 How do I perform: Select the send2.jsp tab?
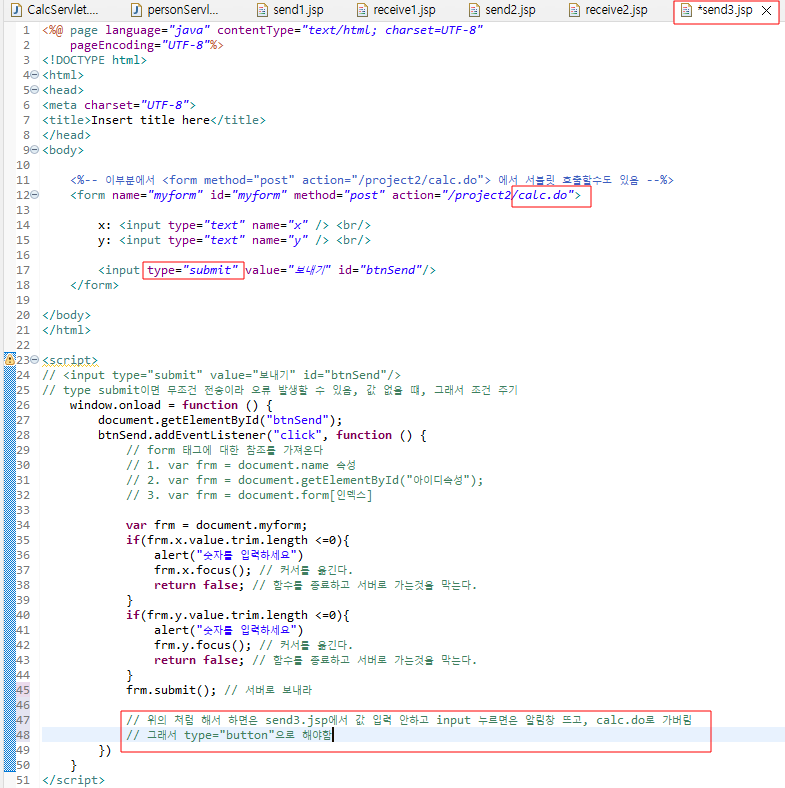click(x=502, y=10)
